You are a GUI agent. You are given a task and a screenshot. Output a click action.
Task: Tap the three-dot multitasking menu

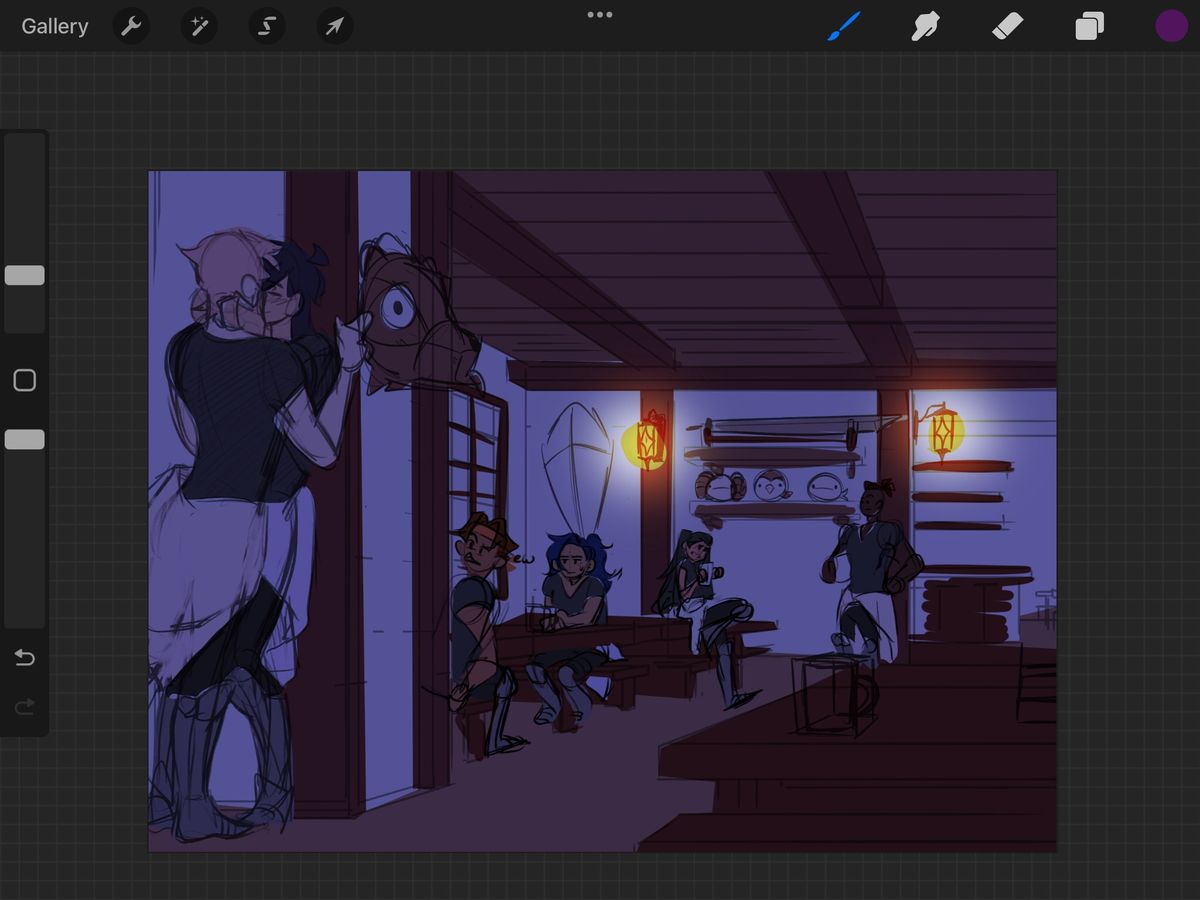[x=600, y=15]
